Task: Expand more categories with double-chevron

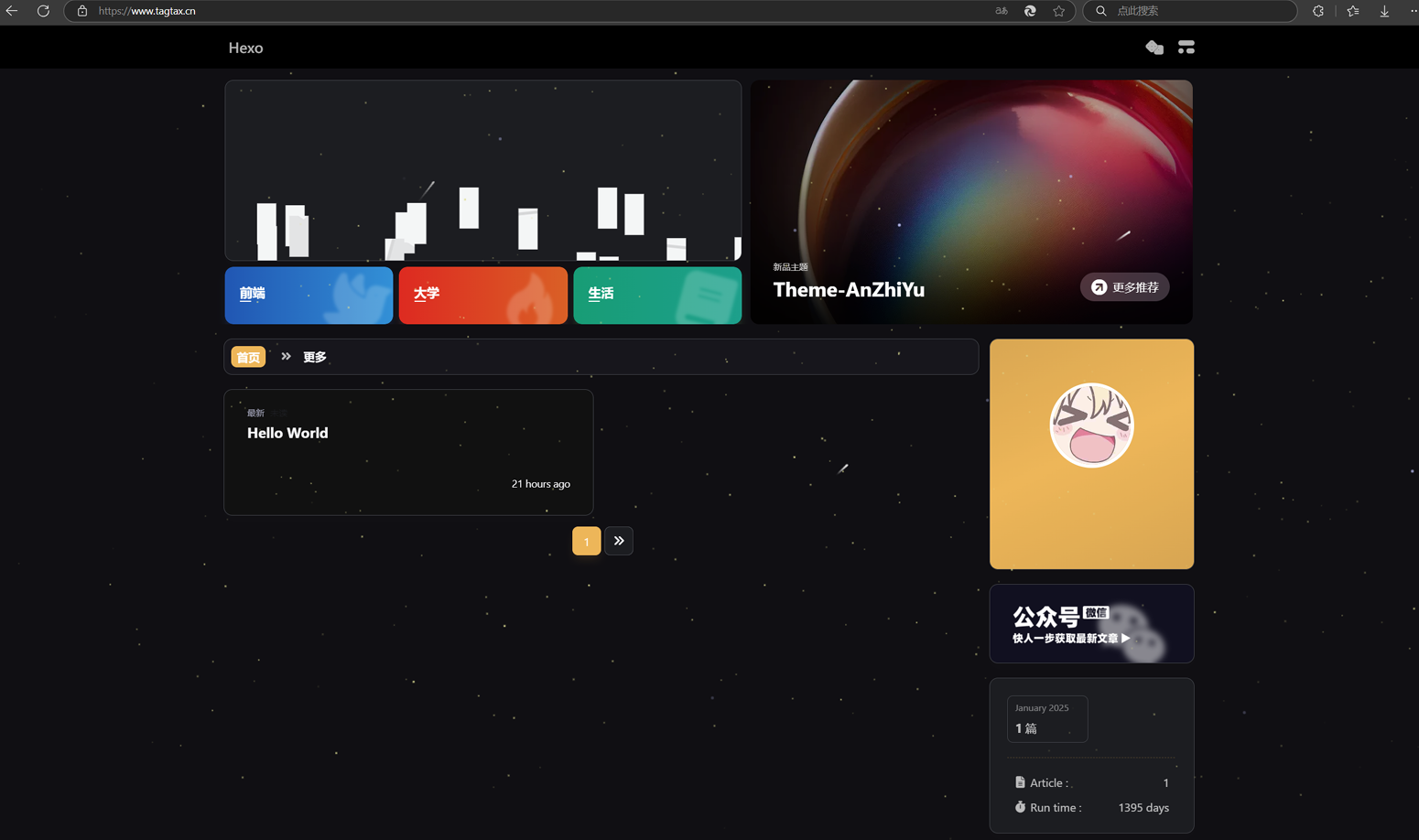Action: coord(286,357)
